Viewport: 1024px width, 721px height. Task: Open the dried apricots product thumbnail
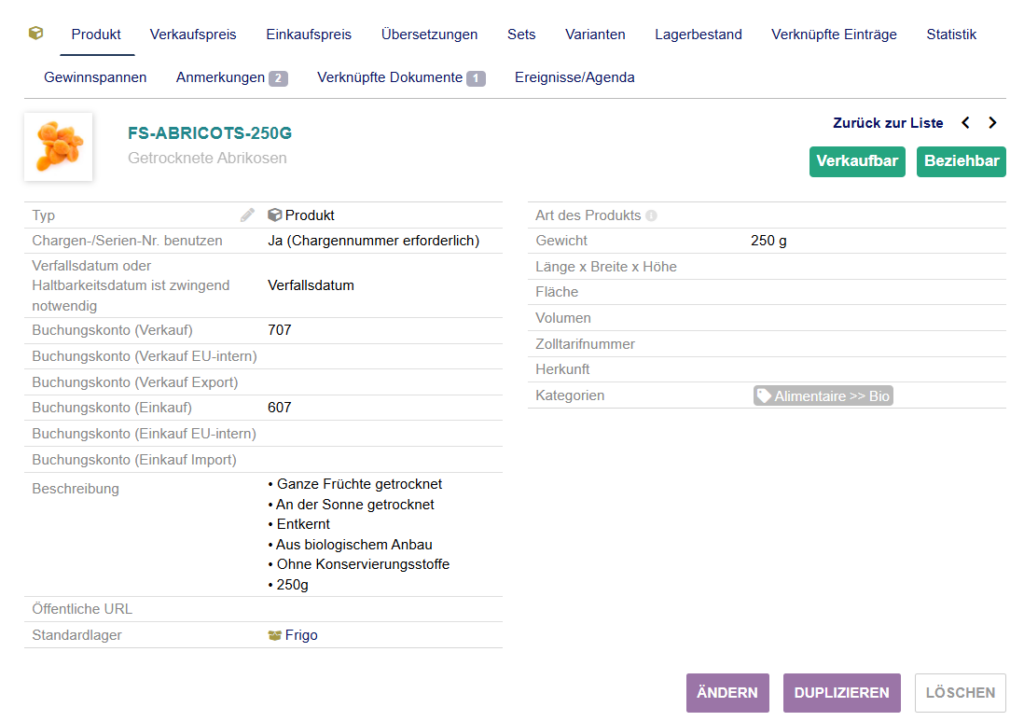pyautogui.click(x=58, y=147)
